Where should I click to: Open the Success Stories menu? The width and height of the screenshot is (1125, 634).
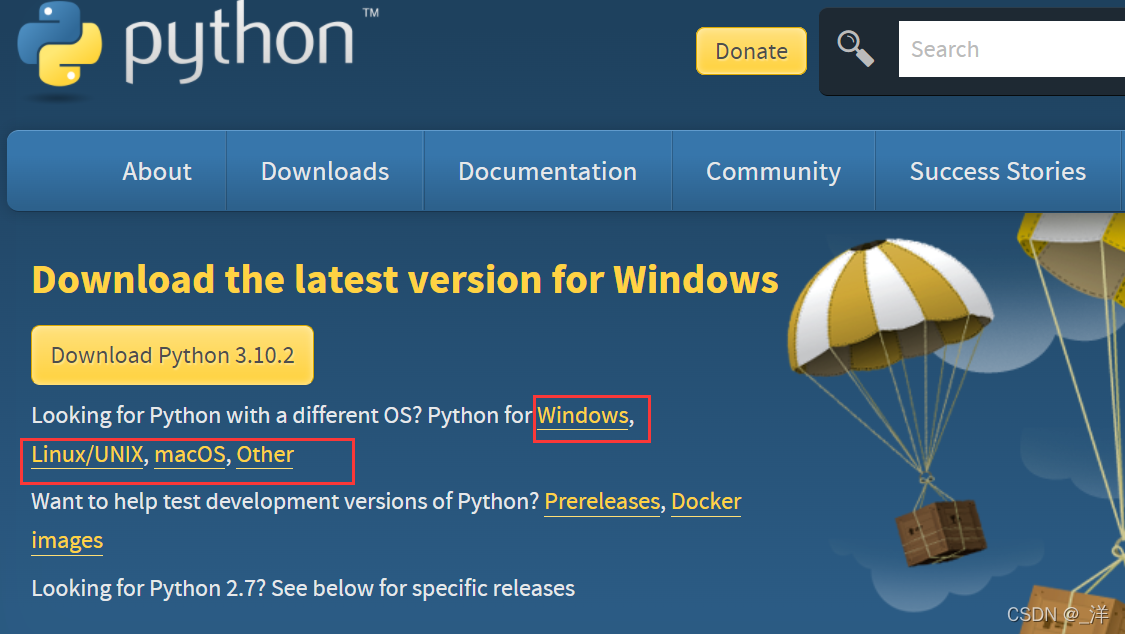click(x=998, y=171)
